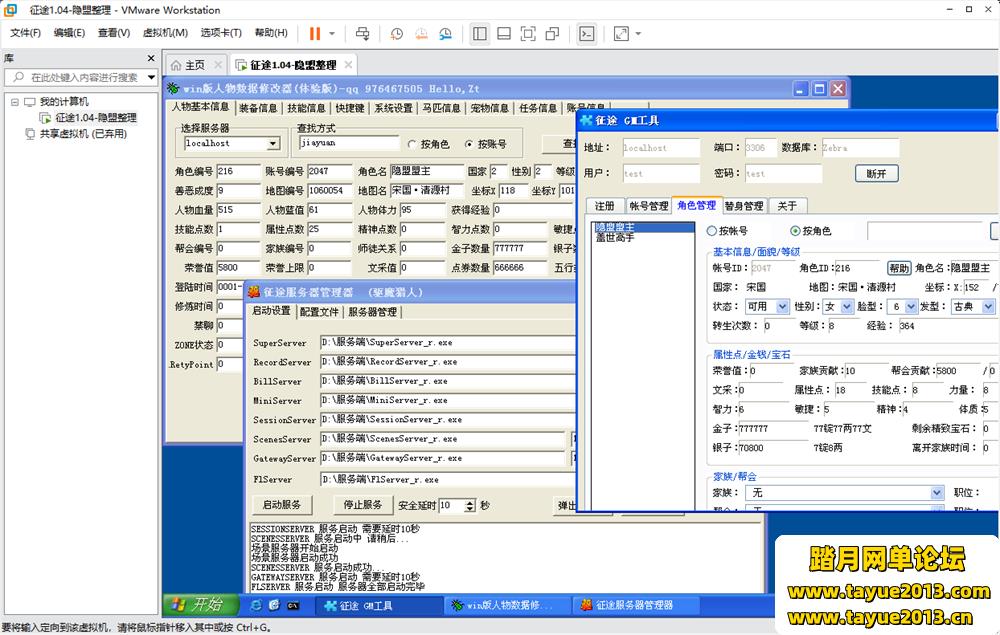Screen dimensions: 1000x635
Task: Select the 按角色 radio in data editor
Action: 412,145
